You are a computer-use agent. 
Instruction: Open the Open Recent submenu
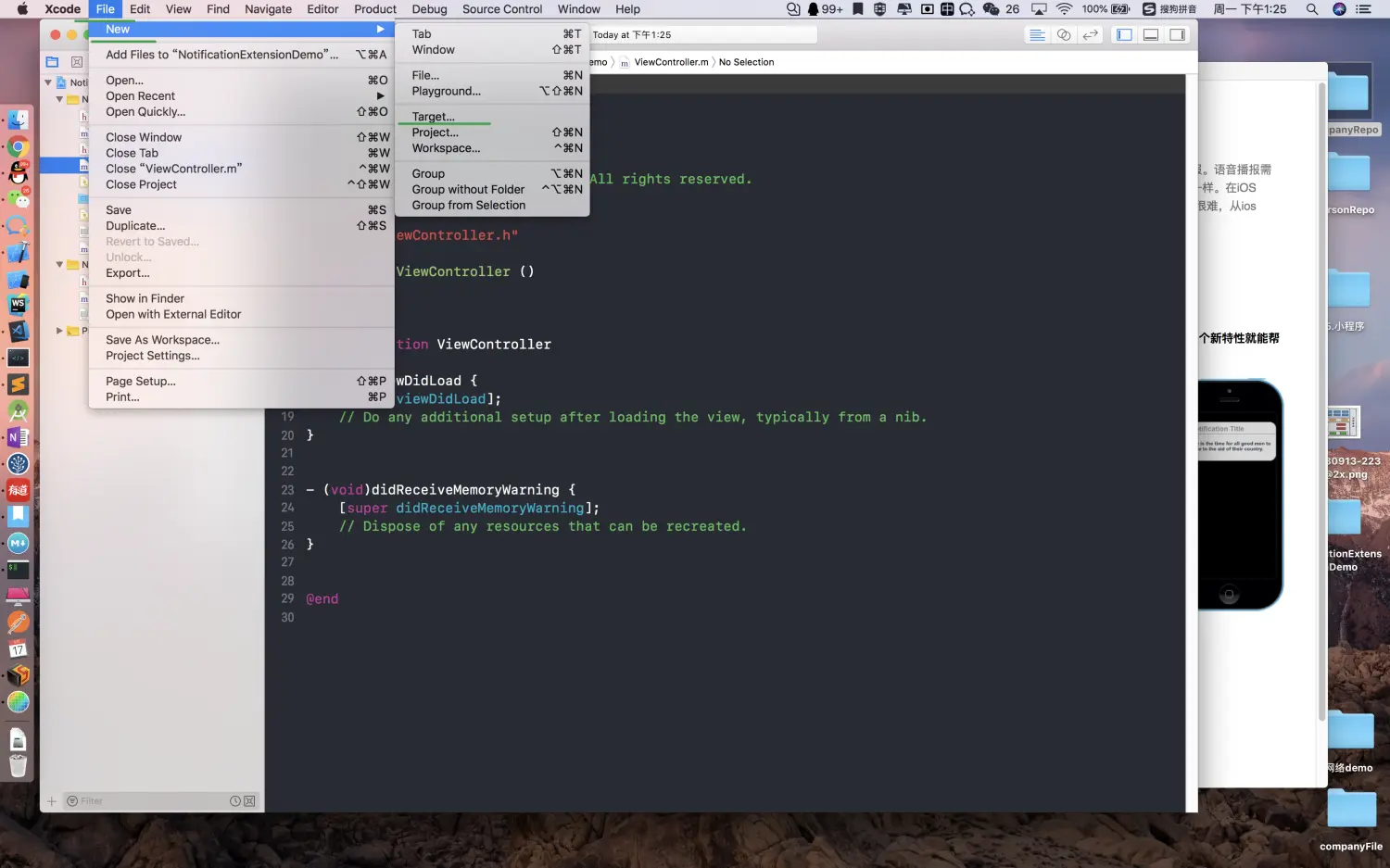[x=242, y=96]
